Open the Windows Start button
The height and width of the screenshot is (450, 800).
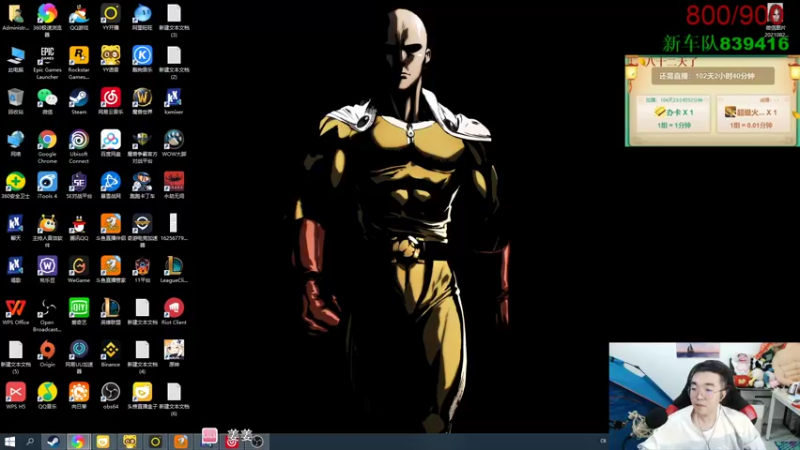pos(10,441)
